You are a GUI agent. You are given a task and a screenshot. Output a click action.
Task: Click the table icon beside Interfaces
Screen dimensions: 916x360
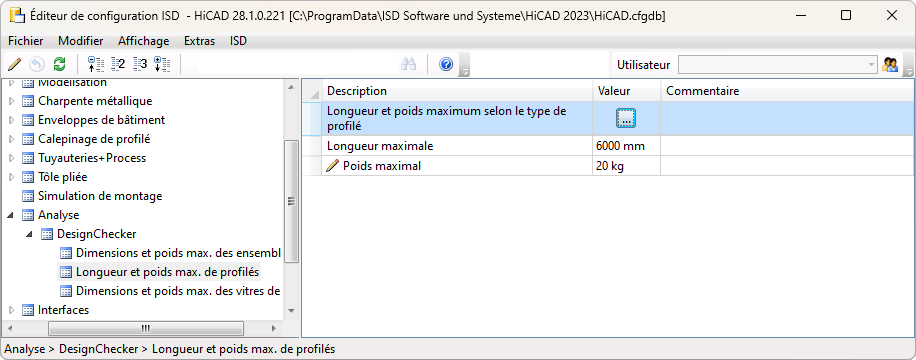(x=27, y=310)
